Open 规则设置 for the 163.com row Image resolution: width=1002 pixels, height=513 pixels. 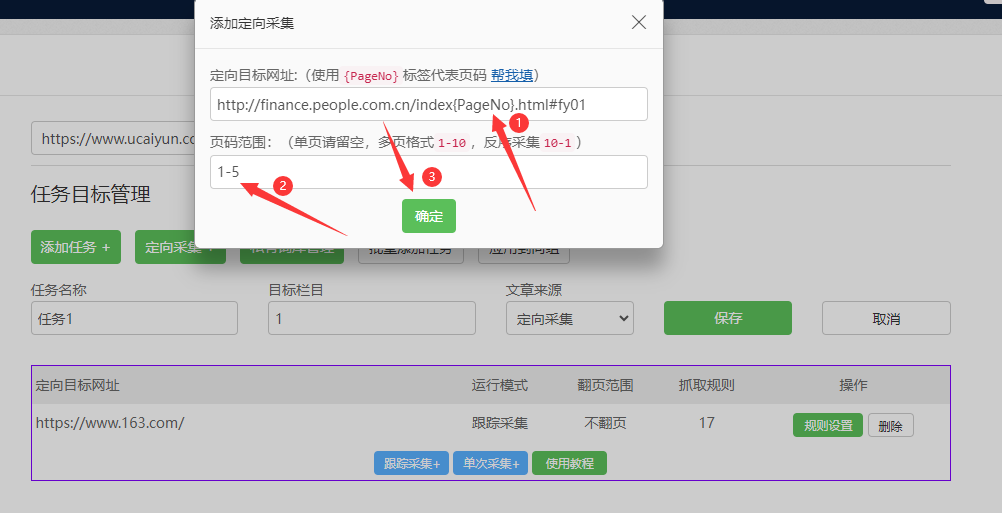pyautogui.click(x=827, y=425)
